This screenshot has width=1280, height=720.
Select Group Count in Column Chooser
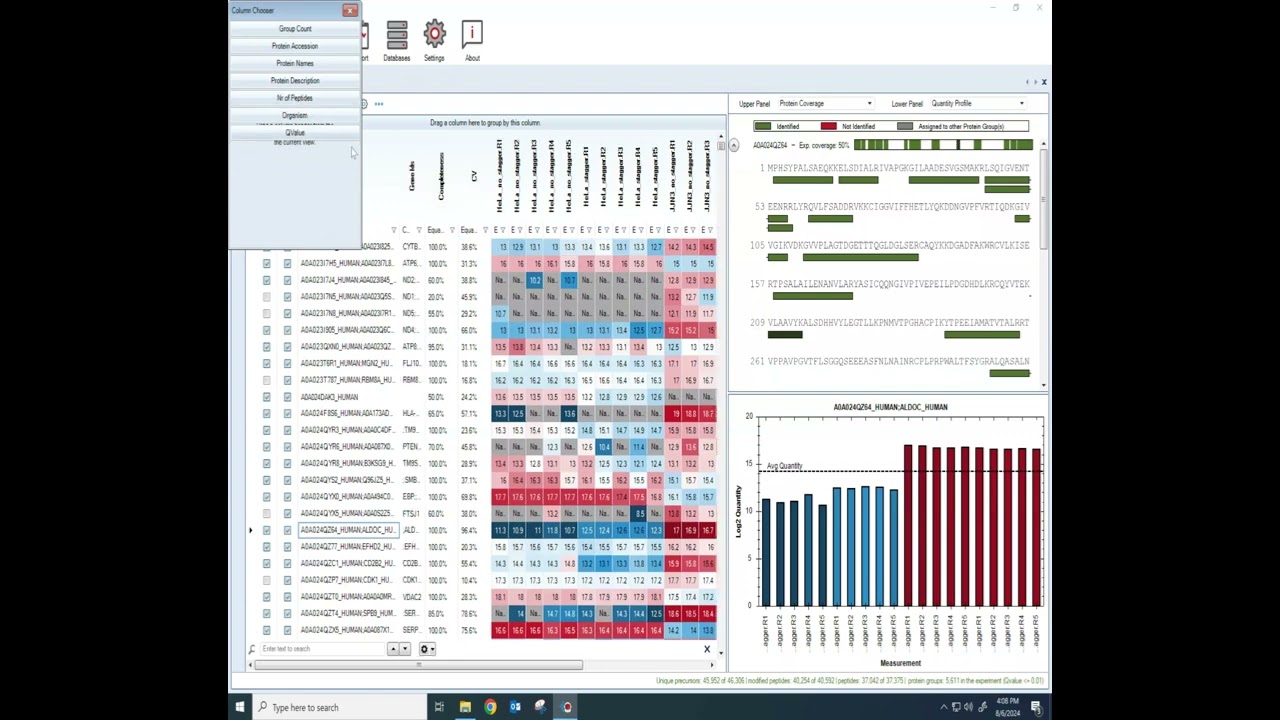coord(295,28)
